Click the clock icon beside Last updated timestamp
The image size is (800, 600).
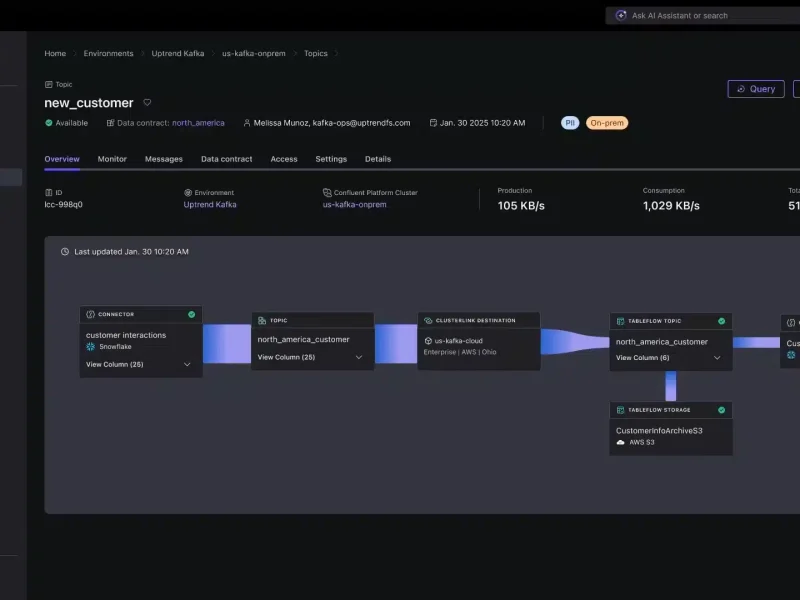click(x=64, y=252)
